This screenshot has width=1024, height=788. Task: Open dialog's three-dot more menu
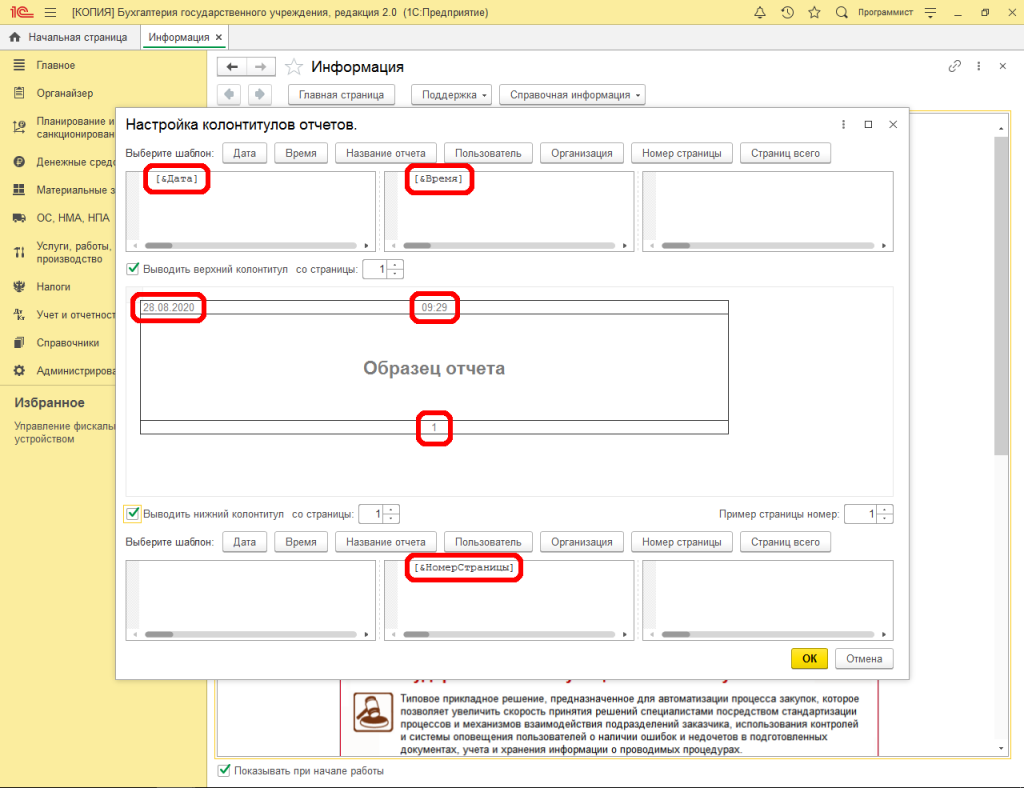click(844, 125)
